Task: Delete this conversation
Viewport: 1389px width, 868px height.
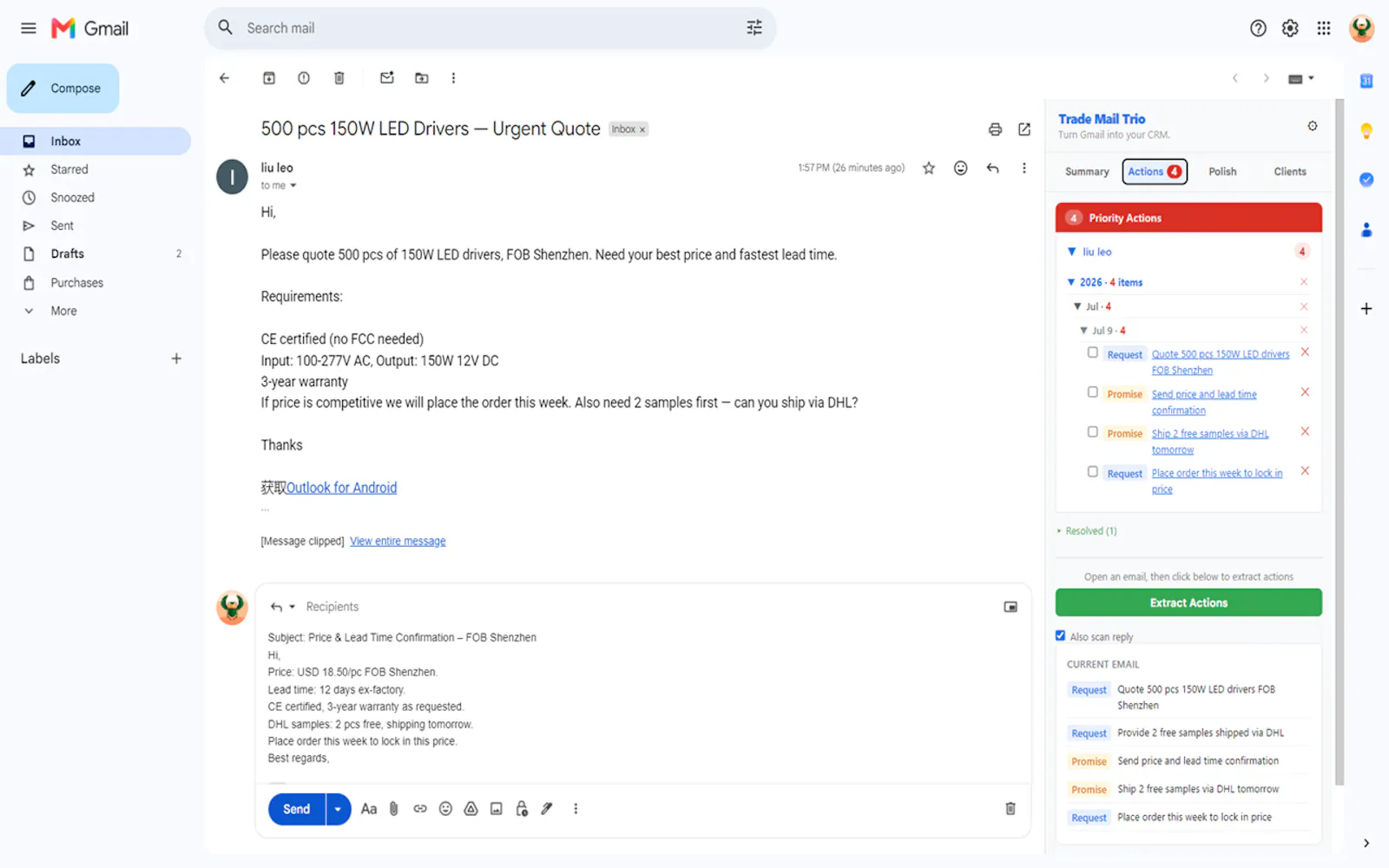Action: [339, 78]
